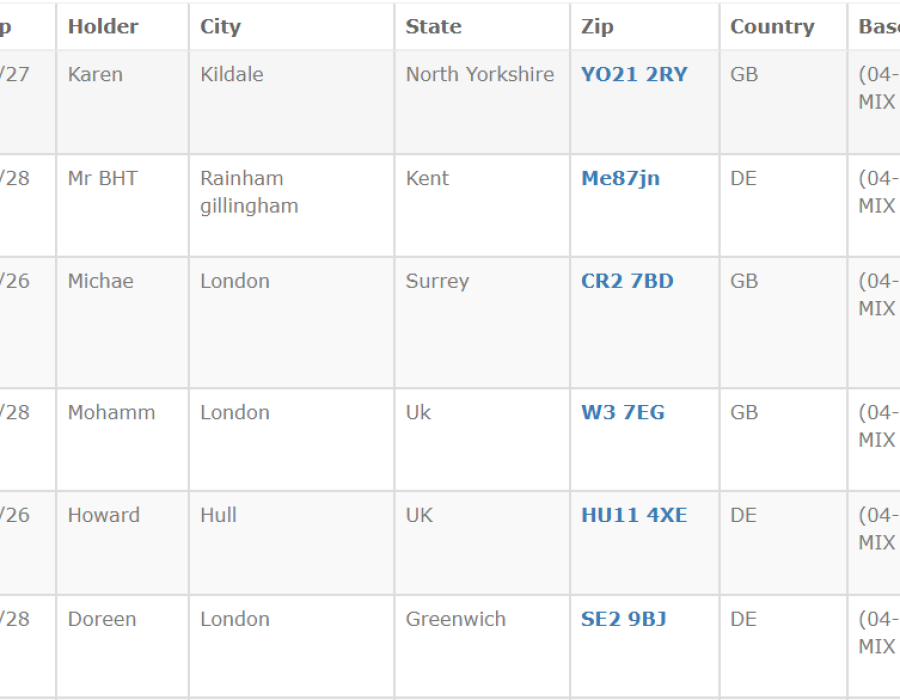Click the Rainham gillingham city cell
This screenshot has height=700, width=900.
point(249,192)
